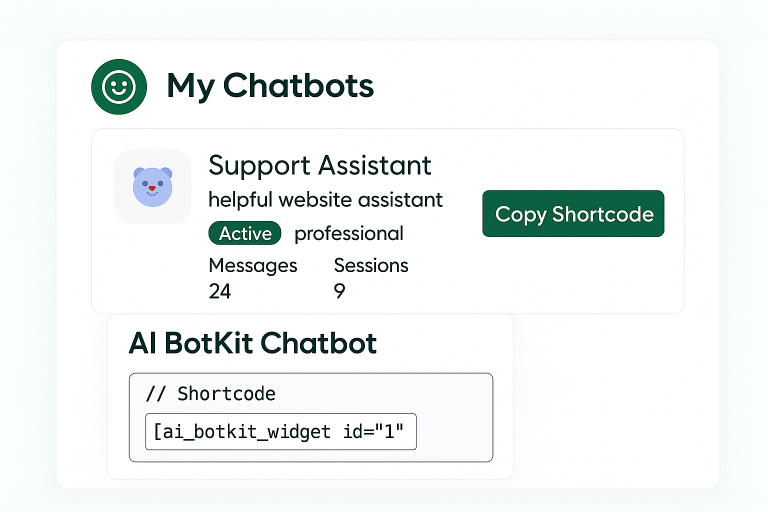This screenshot has width=768, height=512.
Task: Click the helpful website assistant description
Action: coord(325,200)
